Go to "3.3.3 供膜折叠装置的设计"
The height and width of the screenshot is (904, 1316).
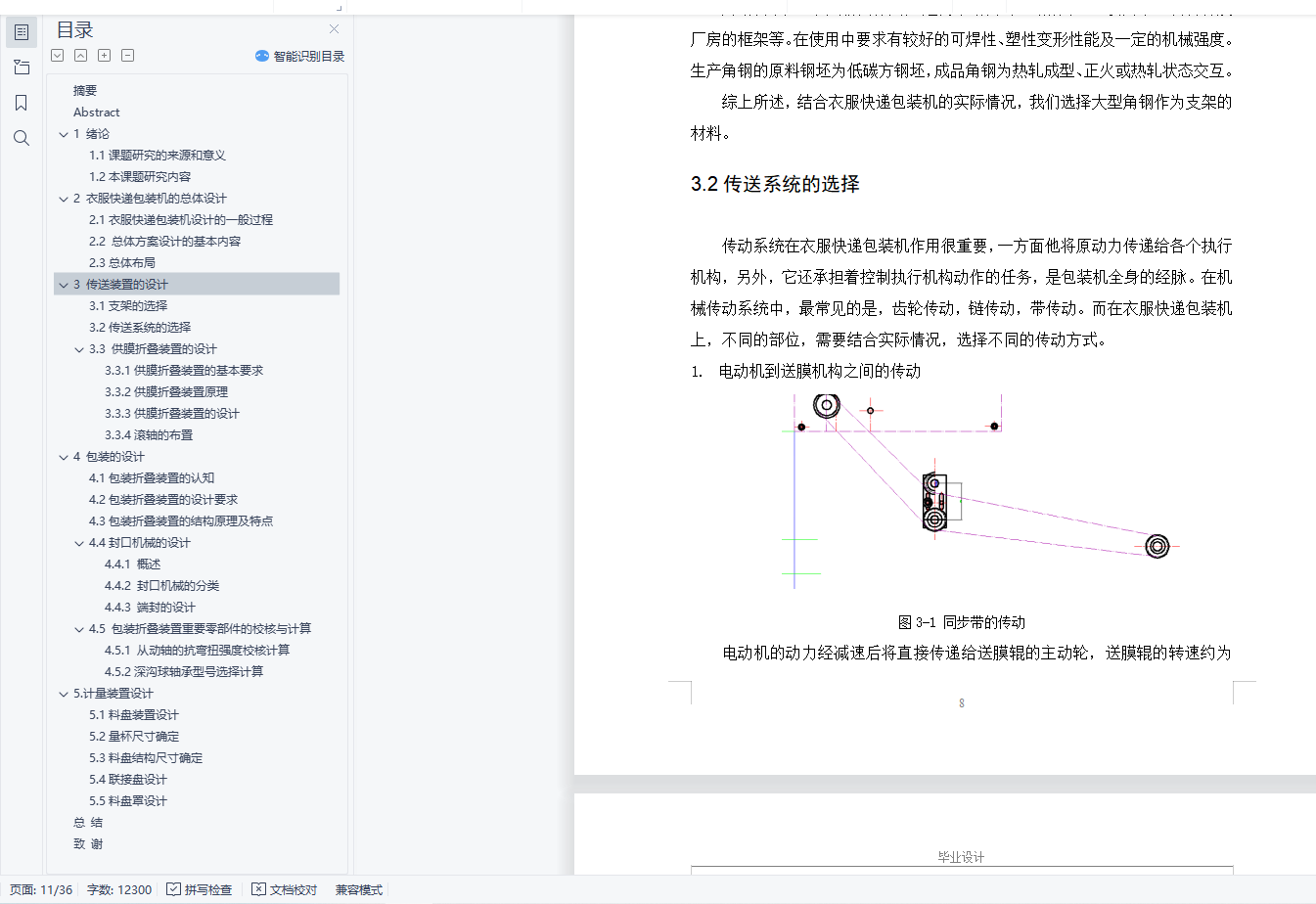[172, 414]
